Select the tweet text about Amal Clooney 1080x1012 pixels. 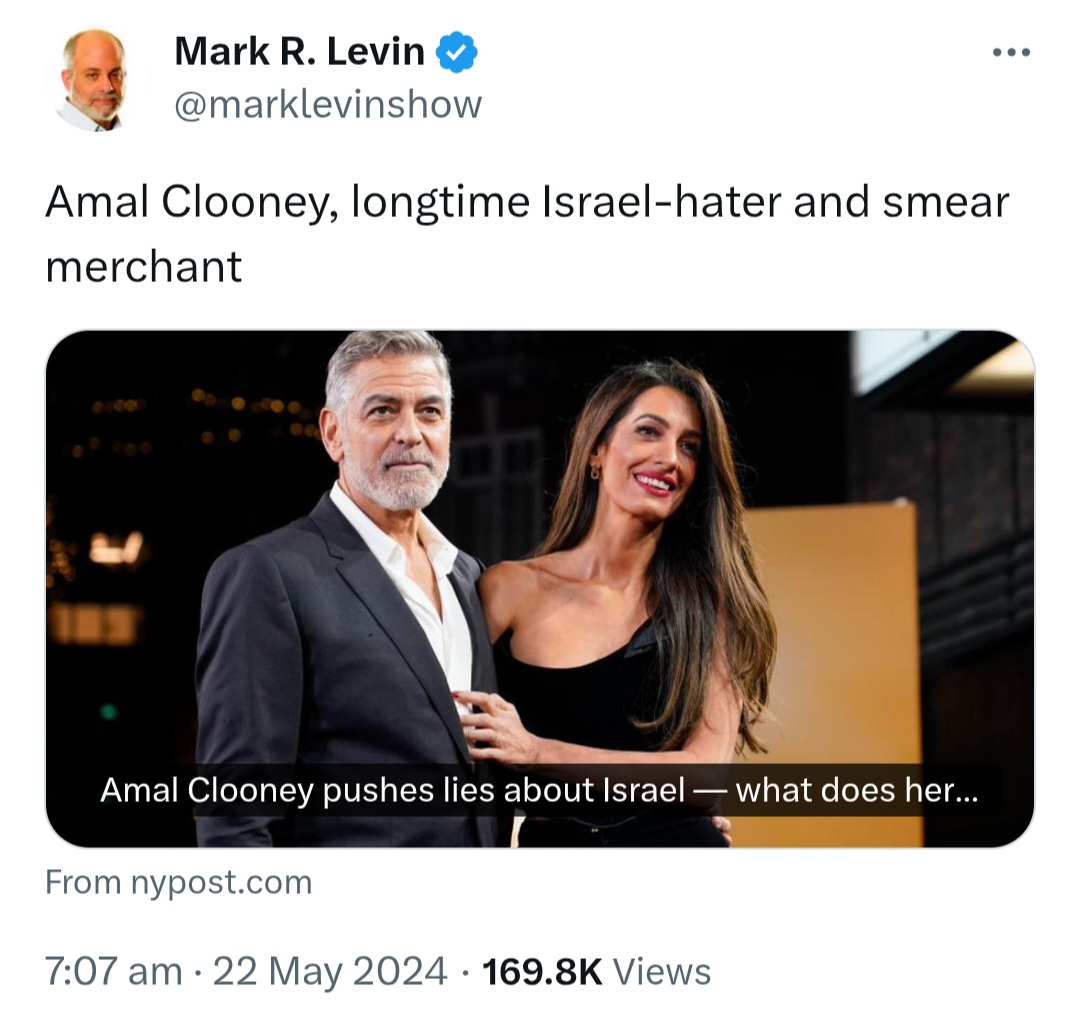click(x=527, y=233)
